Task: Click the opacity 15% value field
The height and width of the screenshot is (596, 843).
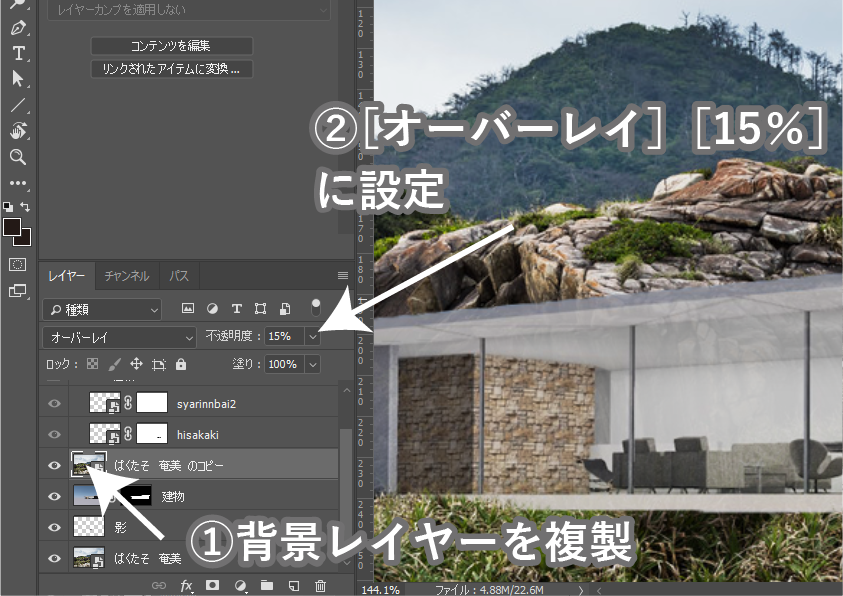Action: pyautogui.click(x=284, y=336)
